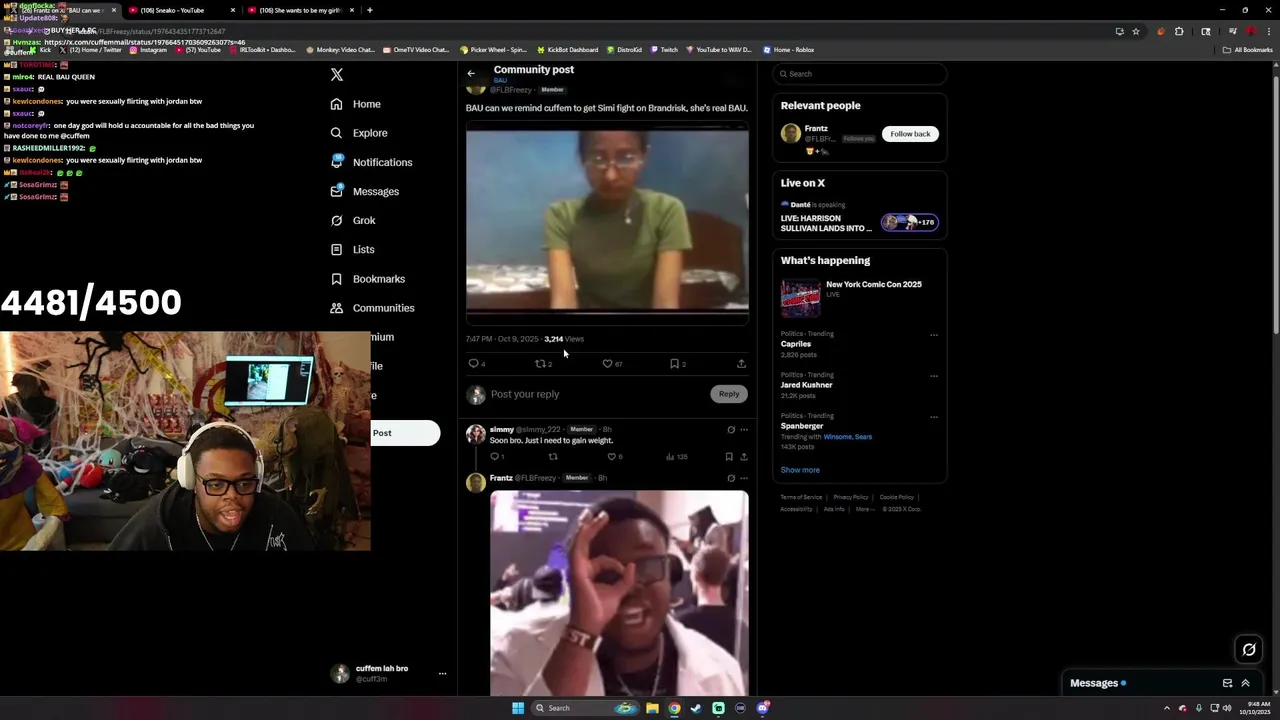This screenshot has height=720, width=1280.
Task: Open a new browser tab
Action: 370,10
